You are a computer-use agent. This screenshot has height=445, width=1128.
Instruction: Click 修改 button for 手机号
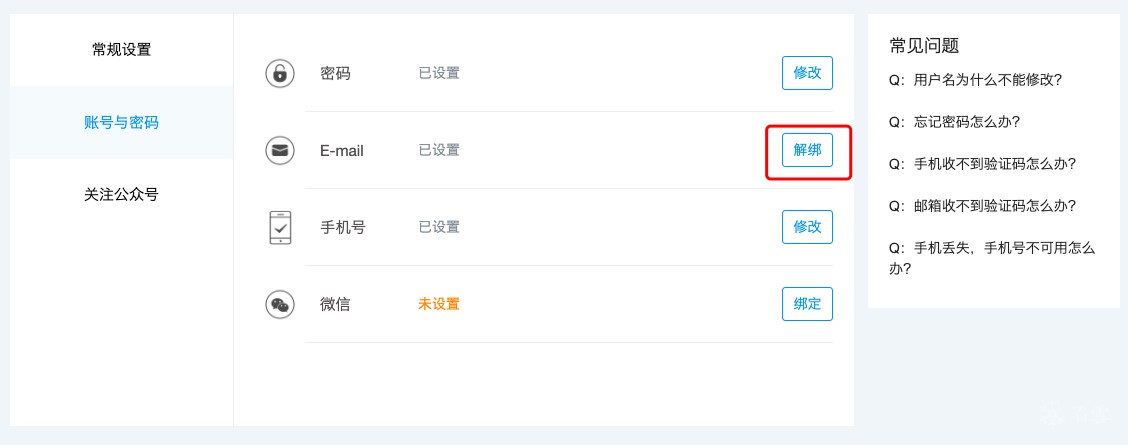pyautogui.click(x=807, y=227)
